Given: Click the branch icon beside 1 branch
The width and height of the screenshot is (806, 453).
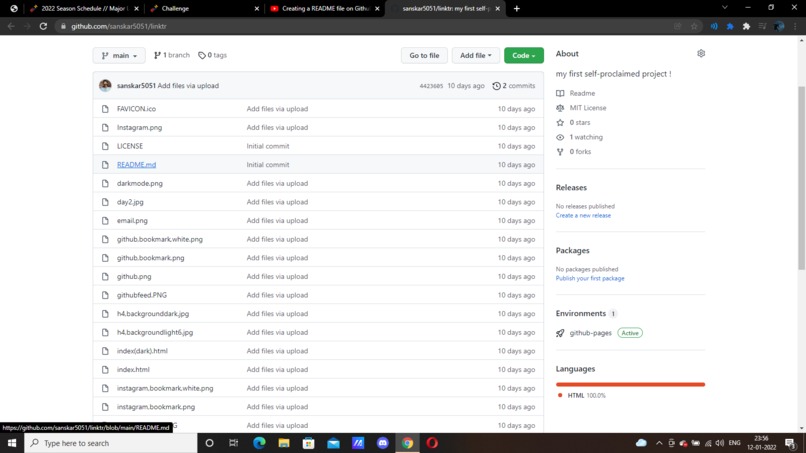Looking at the screenshot, I should [x=157, y=55].
